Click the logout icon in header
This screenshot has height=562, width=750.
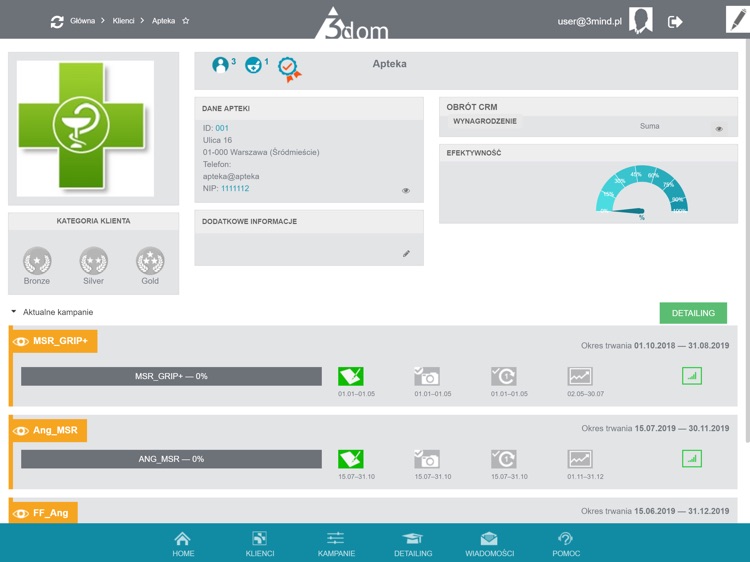coord(675,22)
